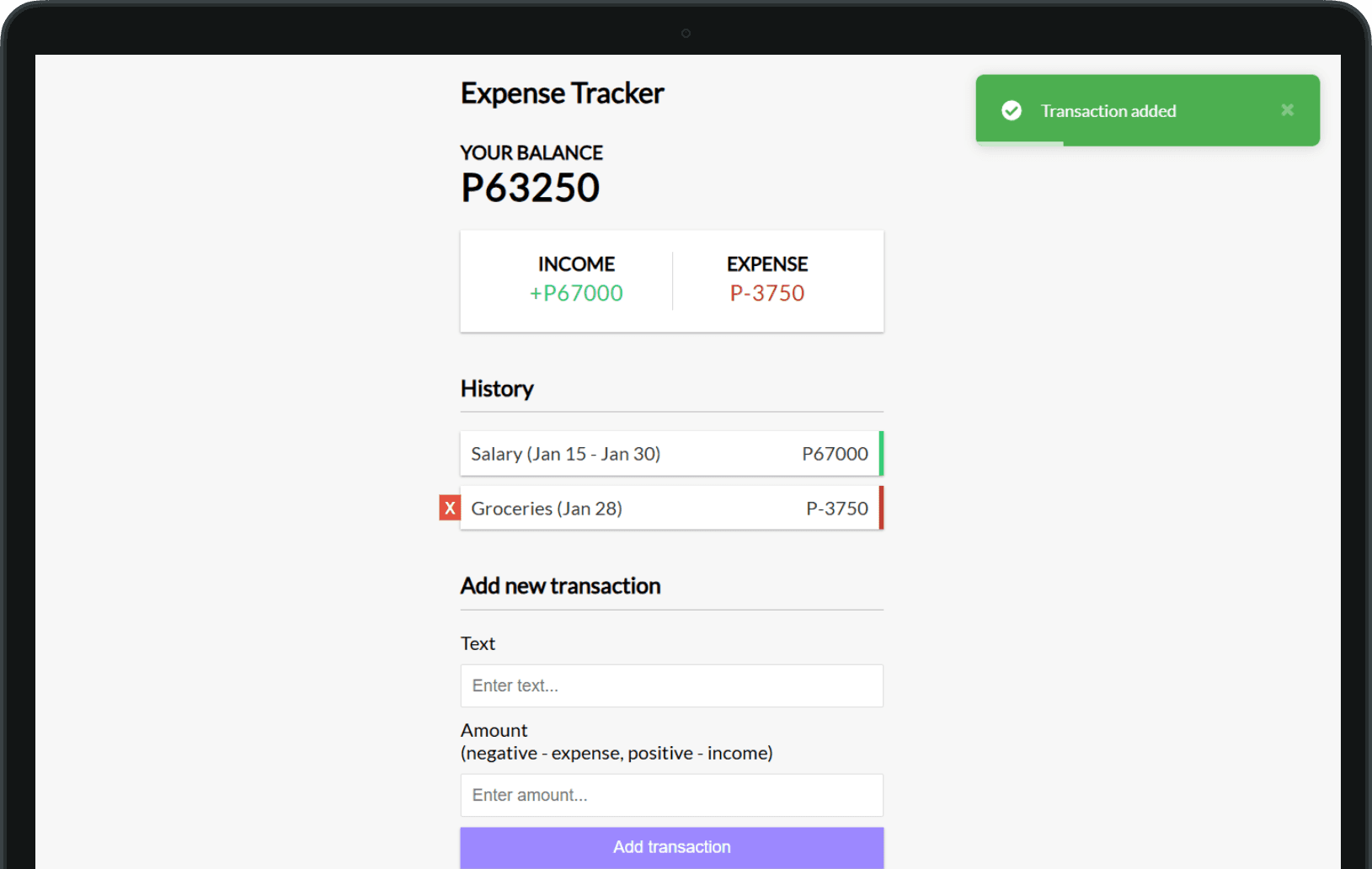The height and width of the screenshot is (869, 1372).
Task: Click the Text input field
Action: 671,685
